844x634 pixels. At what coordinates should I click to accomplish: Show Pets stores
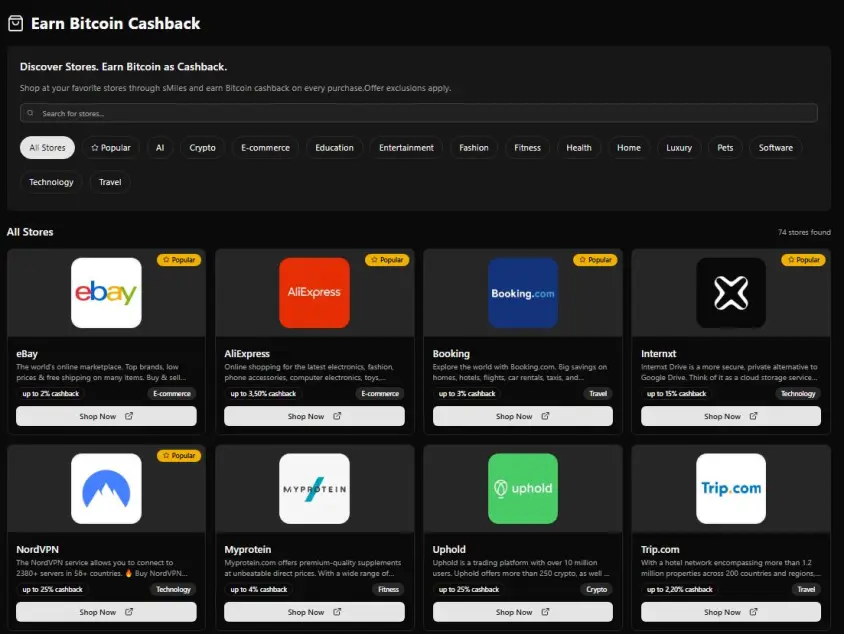[x=725, y=147]
